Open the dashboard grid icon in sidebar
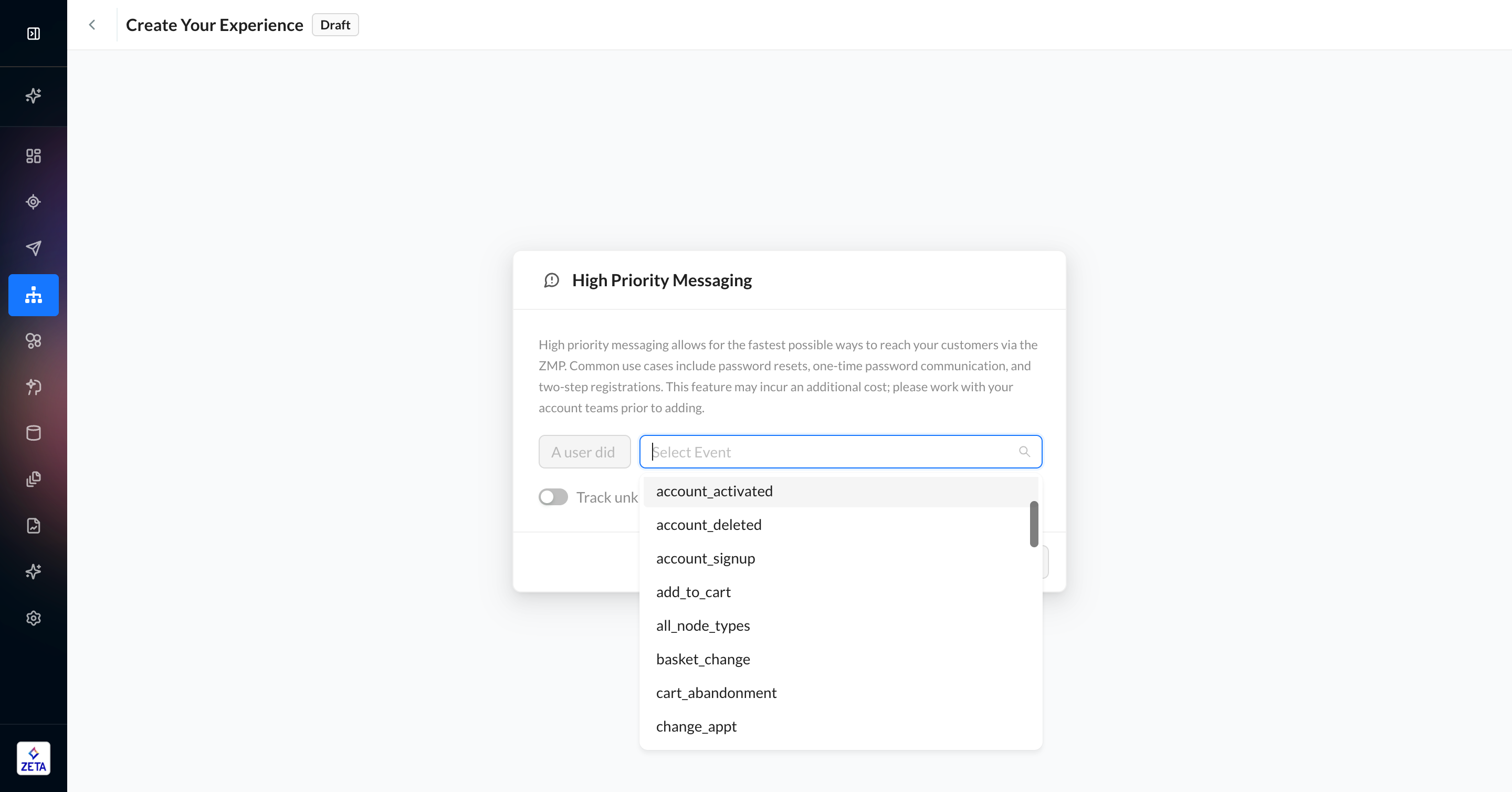Image resolution: width=1512 pixels, height=792 pixels. [34, 155]
